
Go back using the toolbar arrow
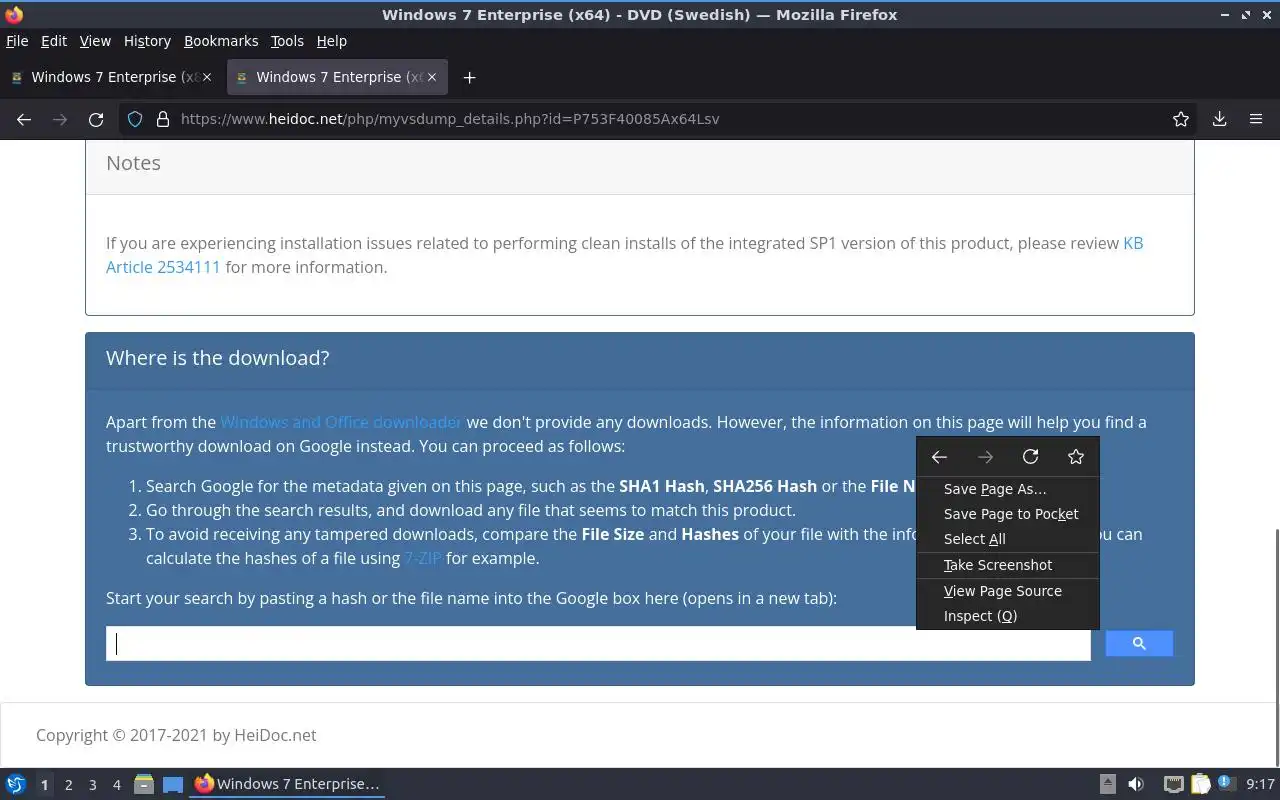(x=24, y=119)
